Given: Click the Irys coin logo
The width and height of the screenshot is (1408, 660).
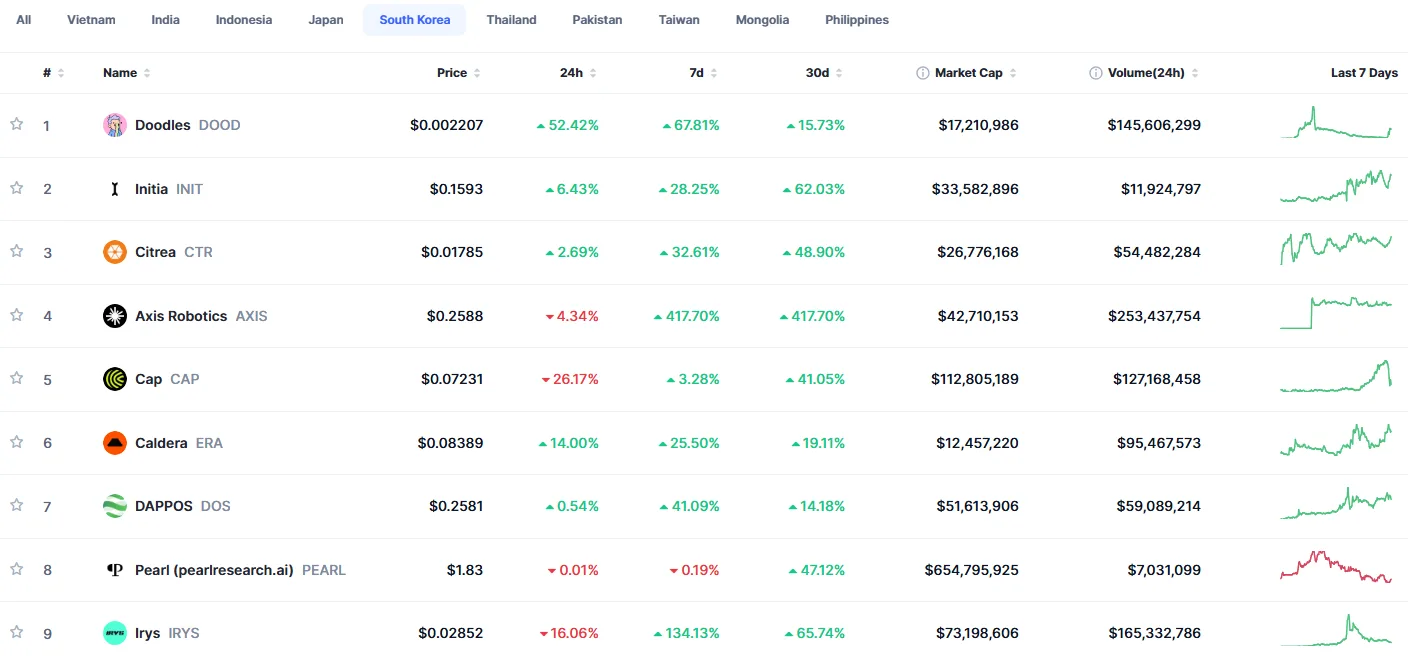Looking at the screenshot, I should pos(115,633).
